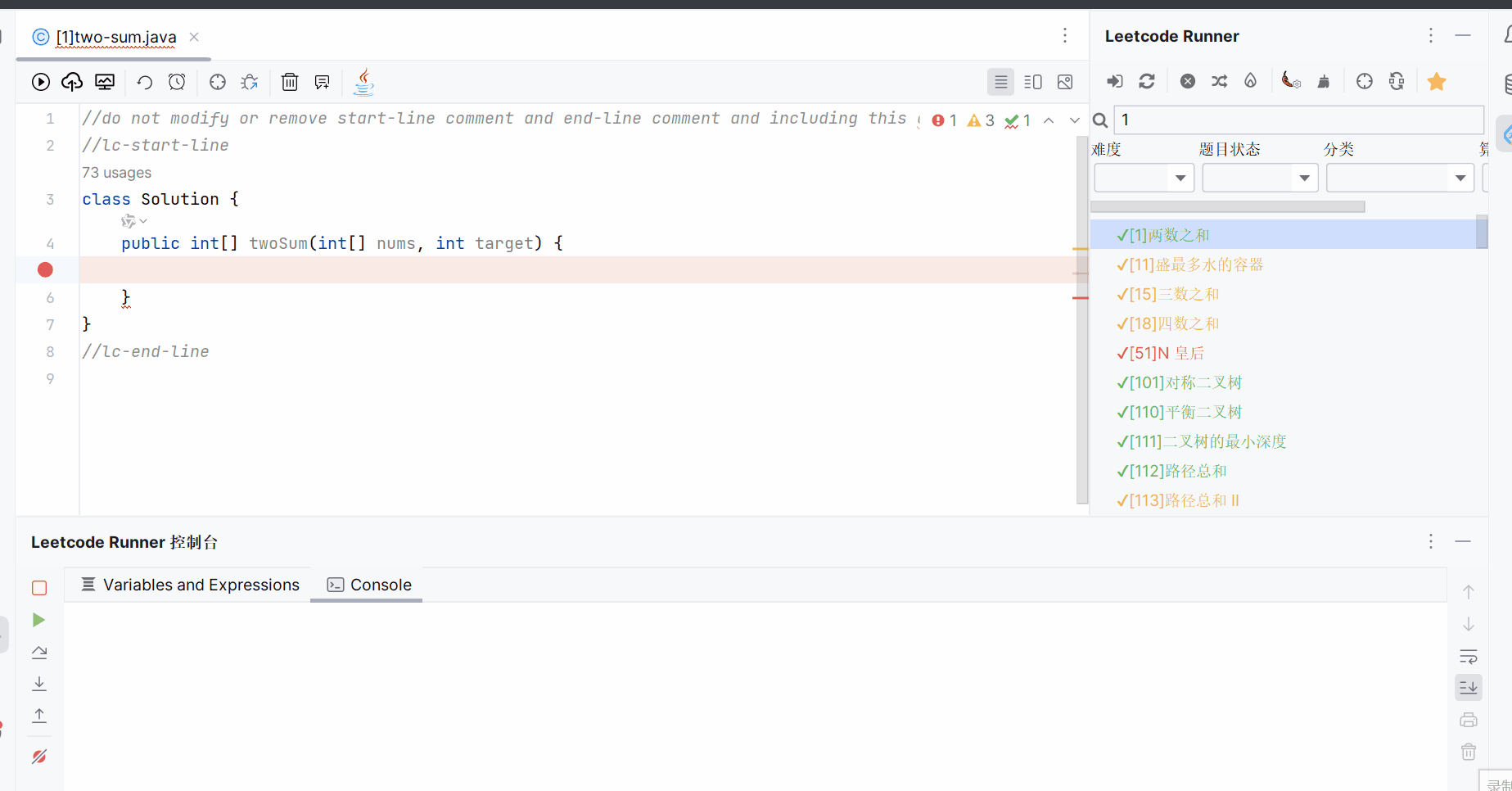Select question [112]路径总和

pyautogui.click(x=1284, y=471)
